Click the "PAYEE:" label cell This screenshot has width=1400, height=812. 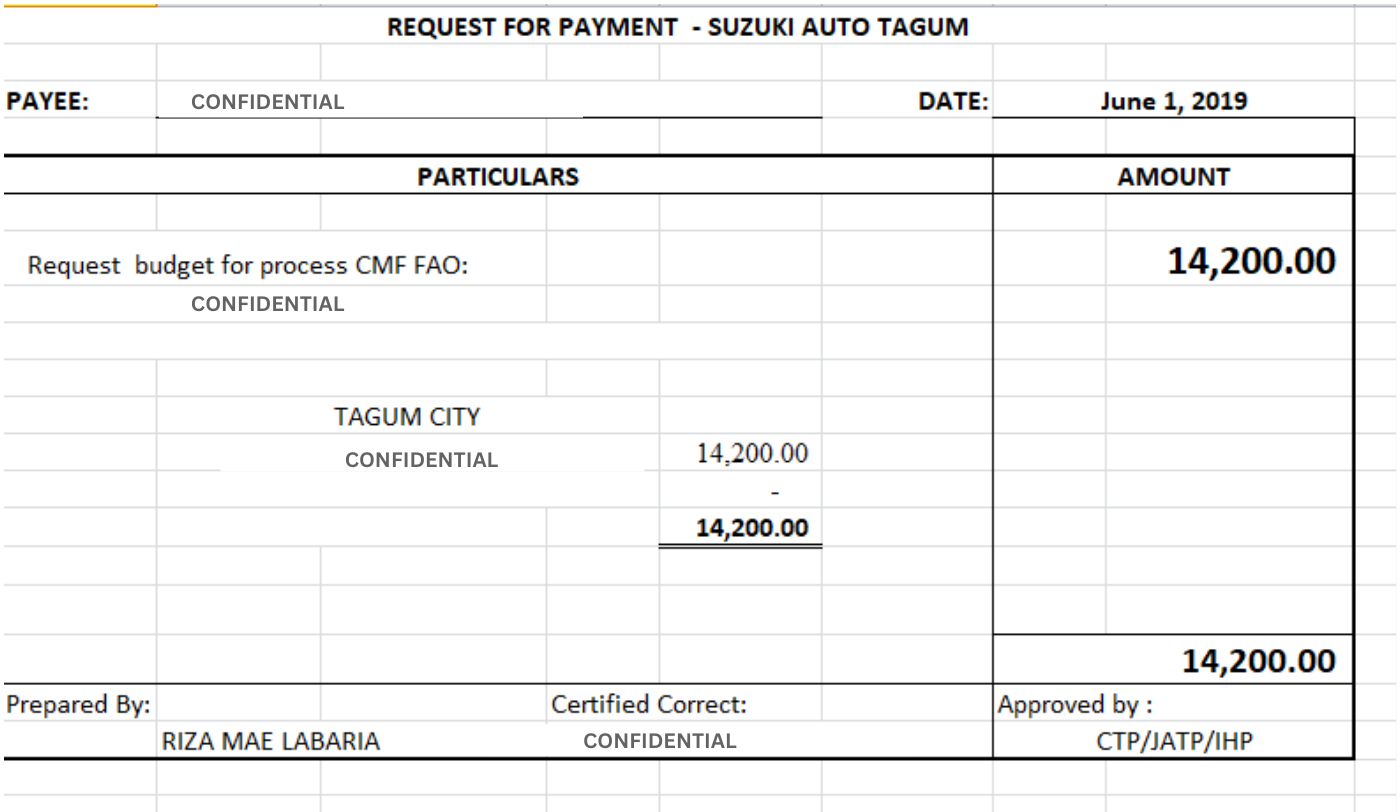(x=48, y=101)
